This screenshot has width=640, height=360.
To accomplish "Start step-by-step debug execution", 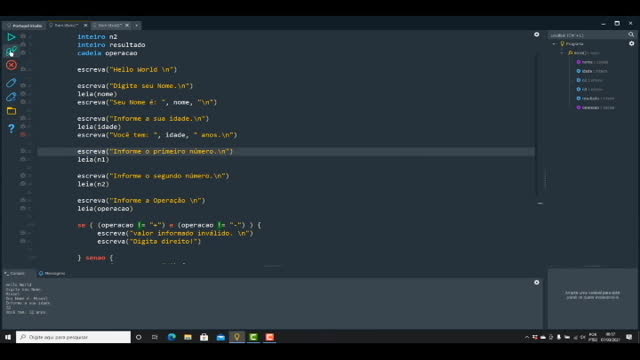I will [11, 51].
